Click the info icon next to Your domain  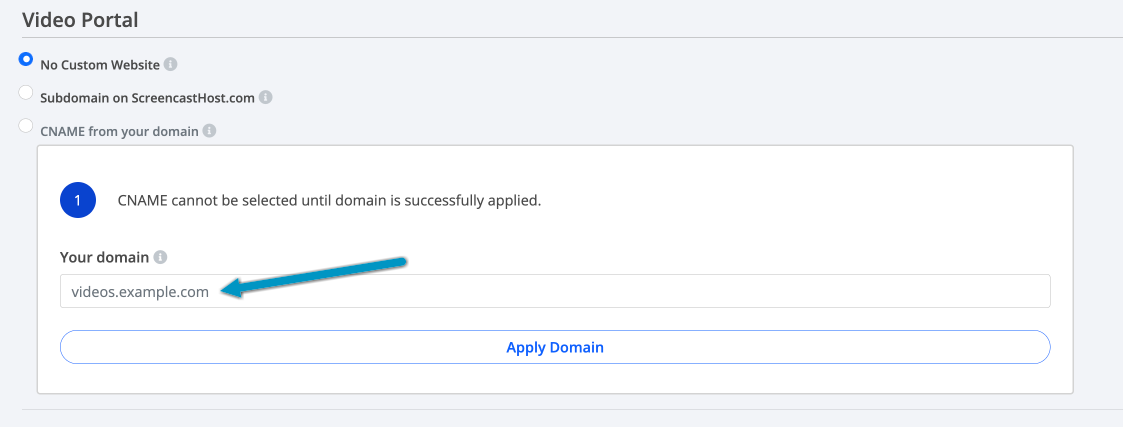tap(160, 256)
